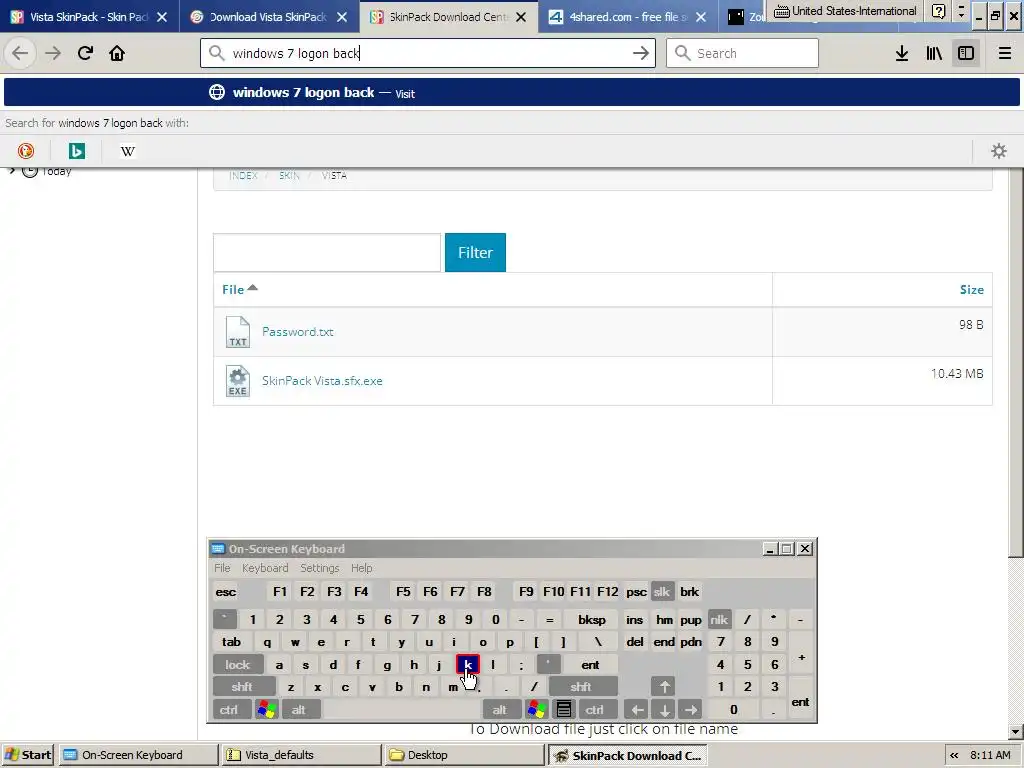Open the Vista_defaults taskbar item
The image size is (1024, 768).
tap(301, 755)
